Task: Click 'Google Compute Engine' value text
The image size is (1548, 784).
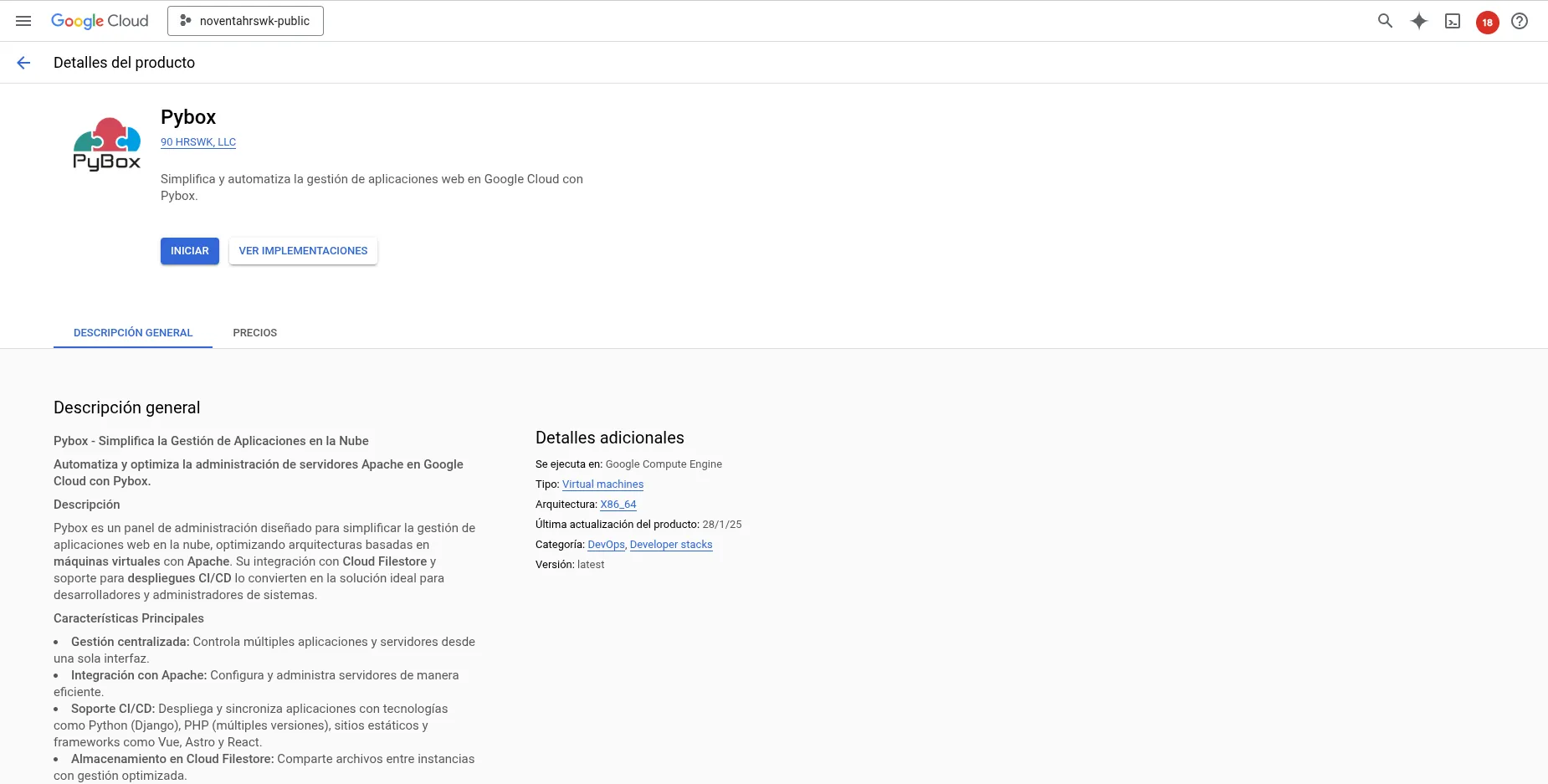Action: coord(664,464)
